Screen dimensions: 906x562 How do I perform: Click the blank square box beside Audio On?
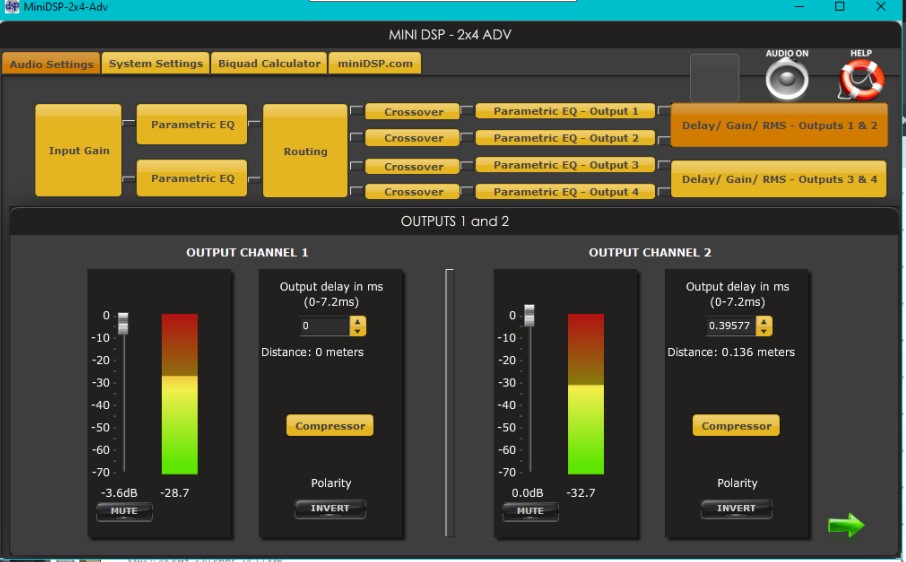(x=715, y=77)
